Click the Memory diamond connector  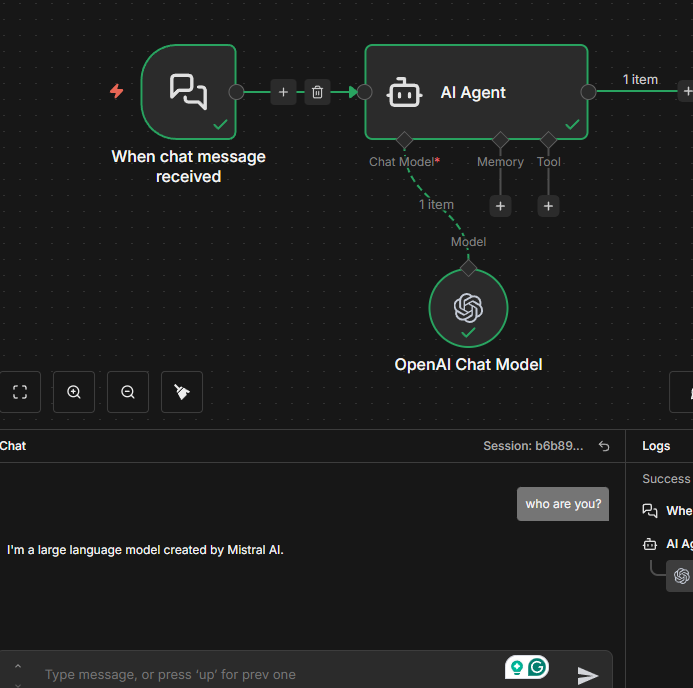pos(500,140)
